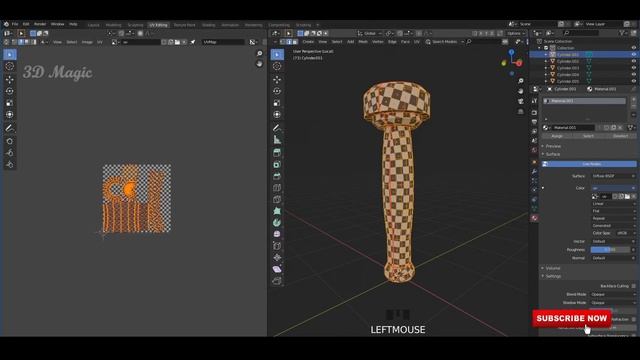
Task: Open the Render properties tab icon
Action: pos(534,112)
